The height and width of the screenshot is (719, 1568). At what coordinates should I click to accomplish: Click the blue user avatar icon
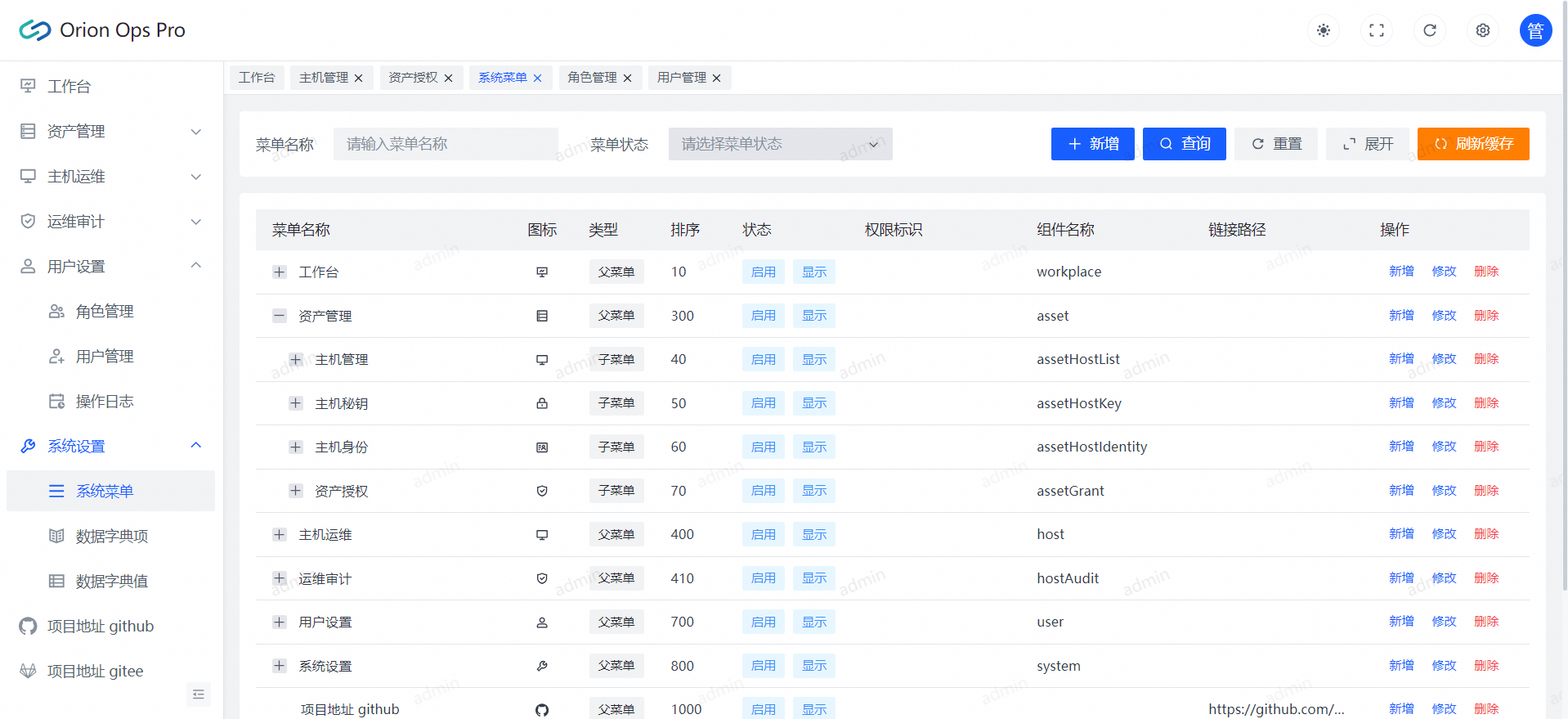click(x=1535, y=30)
